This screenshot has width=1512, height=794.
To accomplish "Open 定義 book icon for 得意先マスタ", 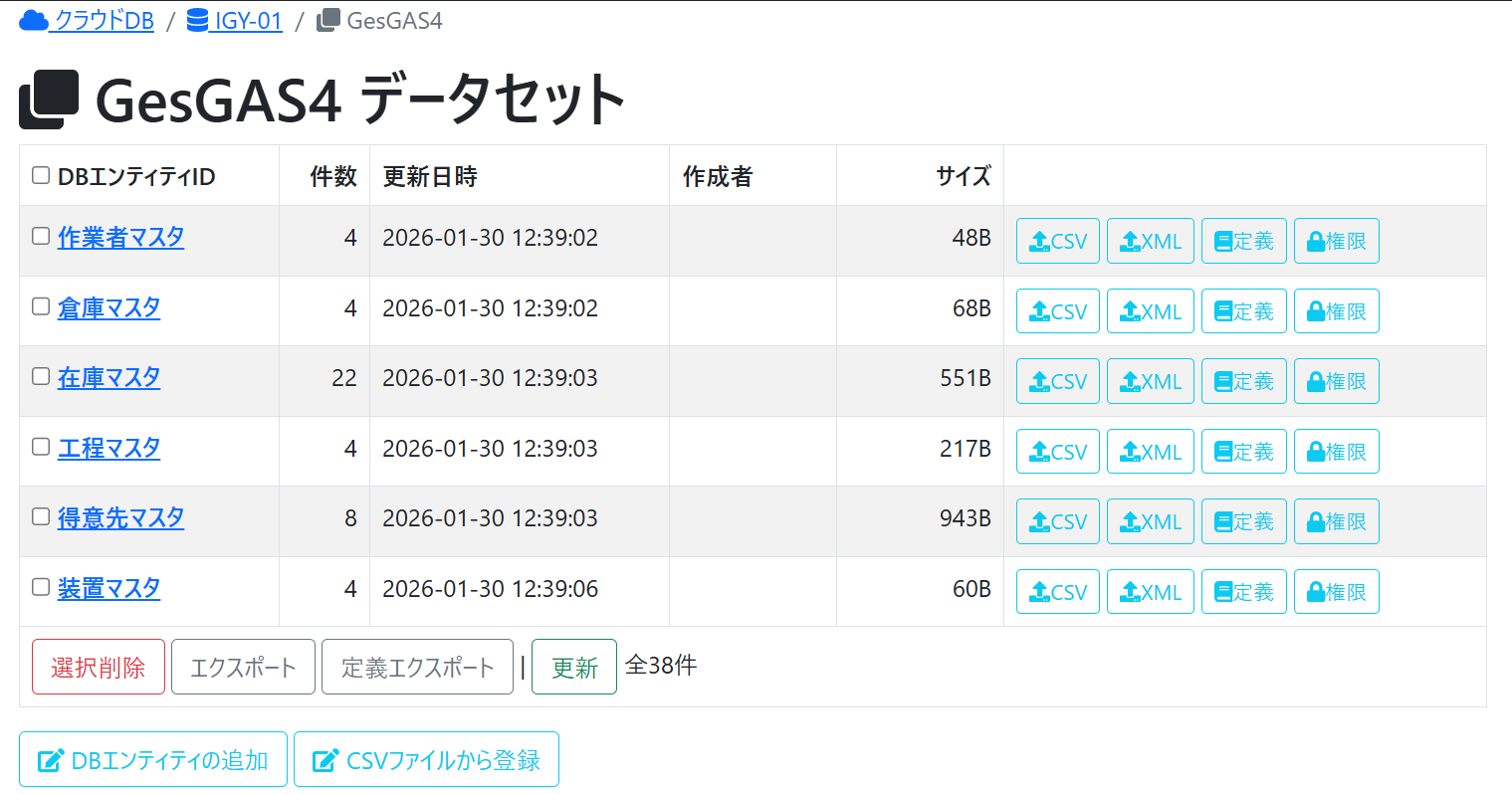I will click(x=1223, y=522).
